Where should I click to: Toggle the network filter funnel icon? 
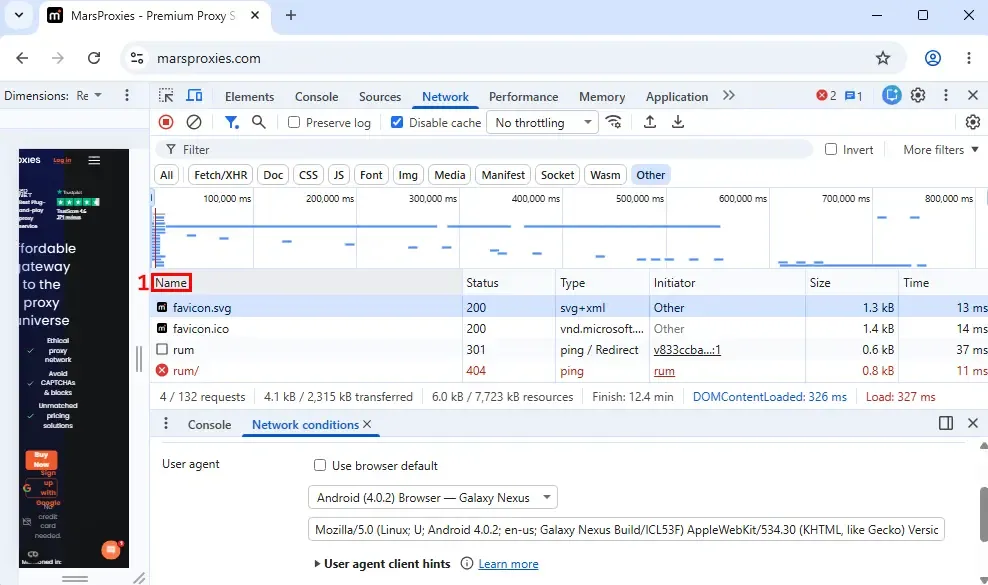[x=232, y=122]
